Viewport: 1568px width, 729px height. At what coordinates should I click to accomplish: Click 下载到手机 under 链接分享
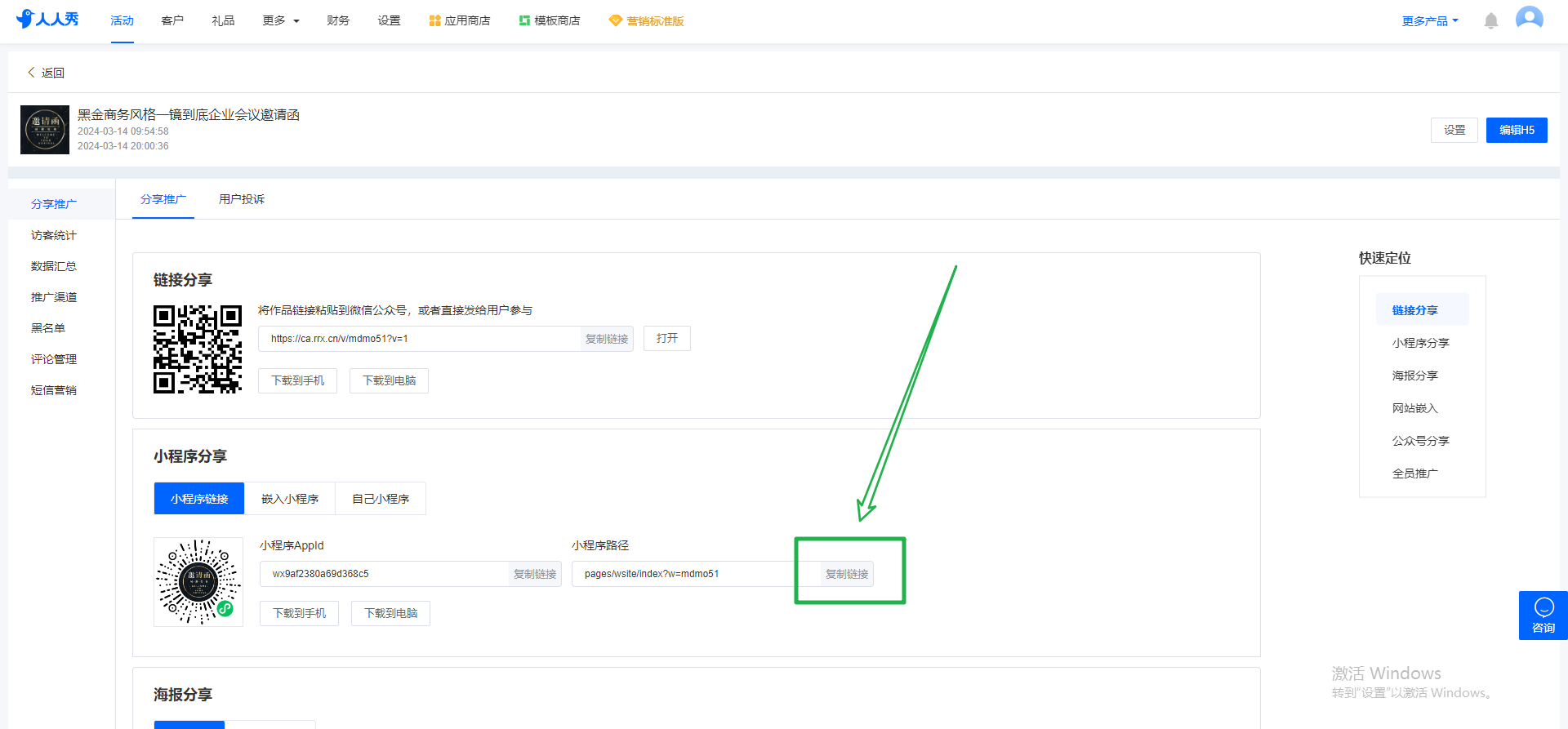(298, 380)
